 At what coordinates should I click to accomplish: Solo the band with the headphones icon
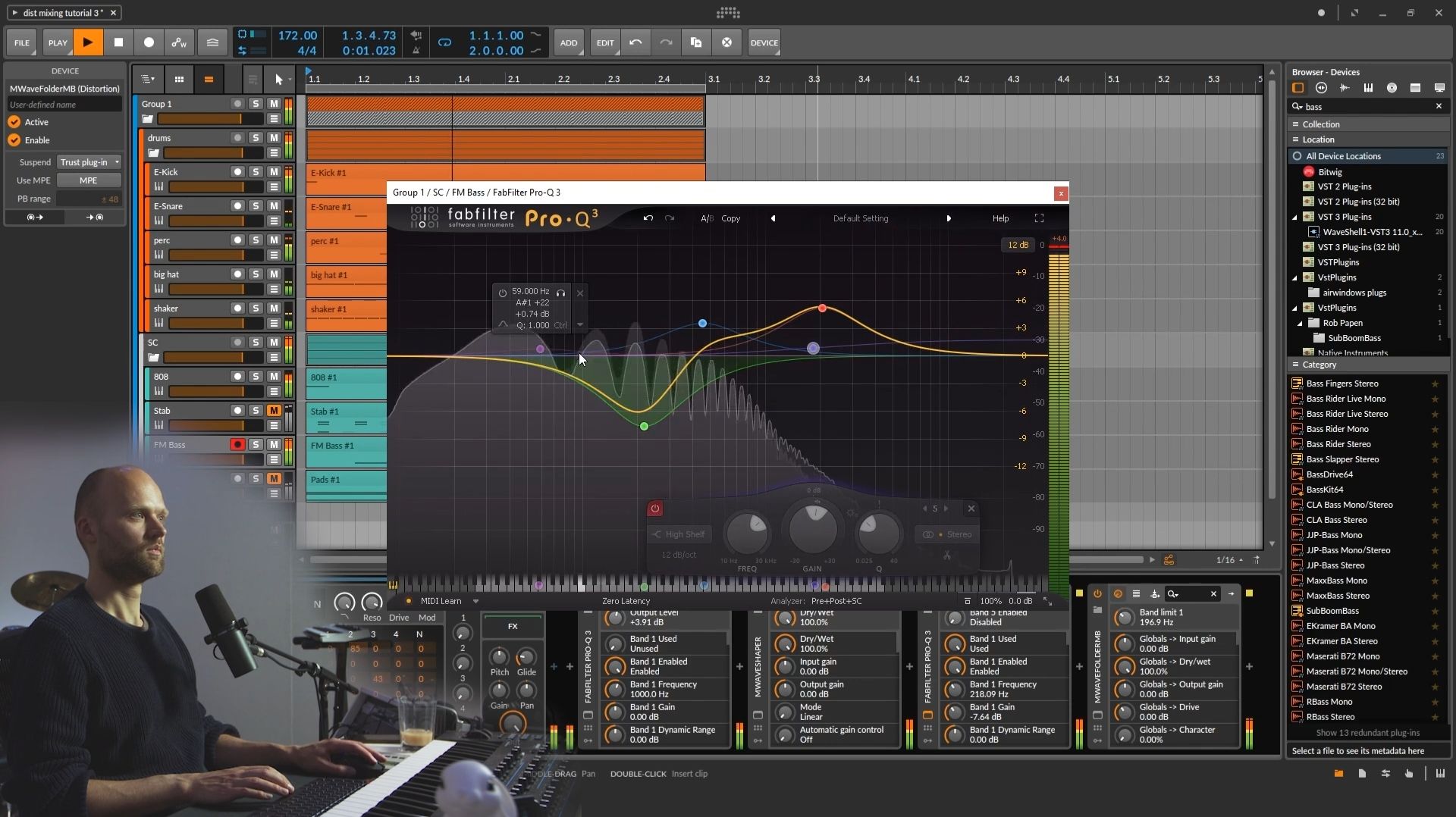click(560, 293)
